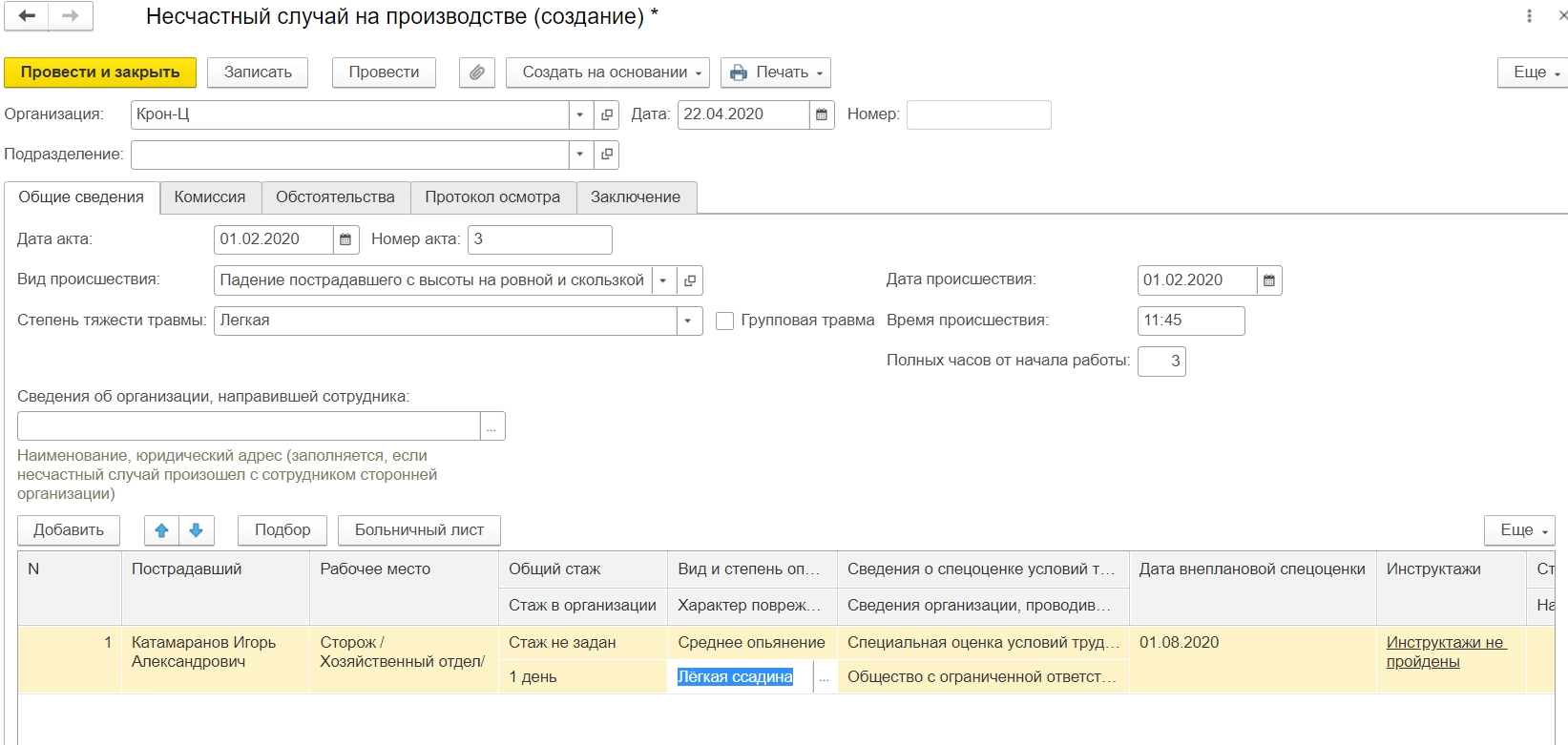Viewport: 1568px width, 745px height.
Task: Click the Больничный лист button
Action: [x=419, y=530]
